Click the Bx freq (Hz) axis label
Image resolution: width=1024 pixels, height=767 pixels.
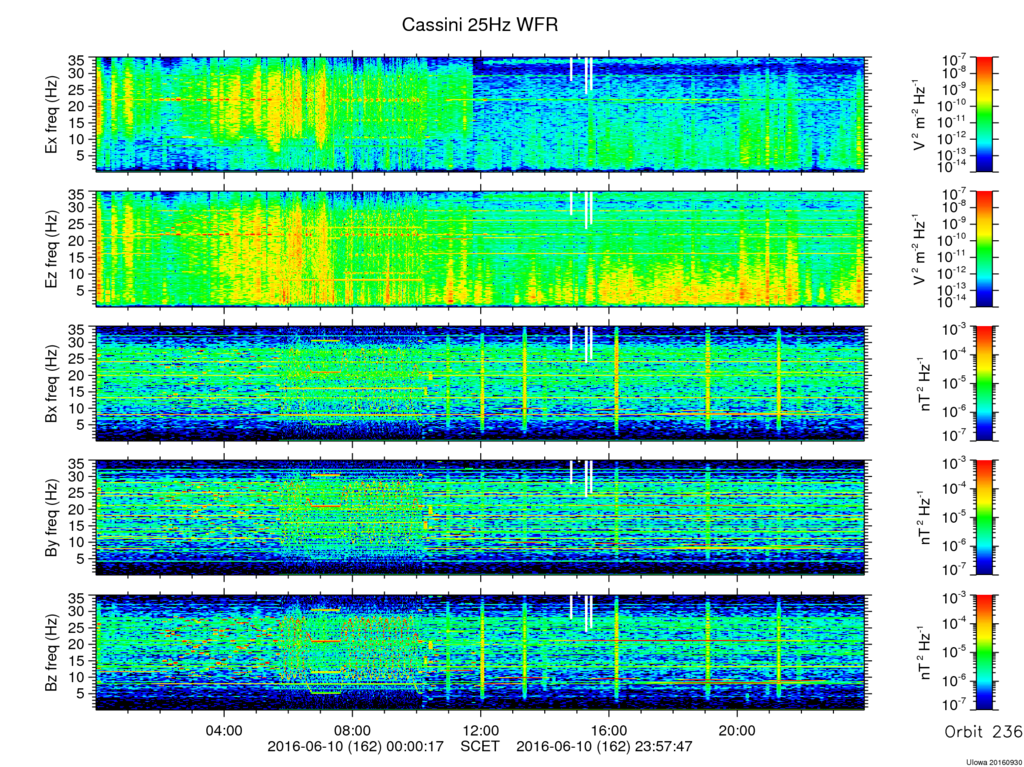(x=52, y=384)
